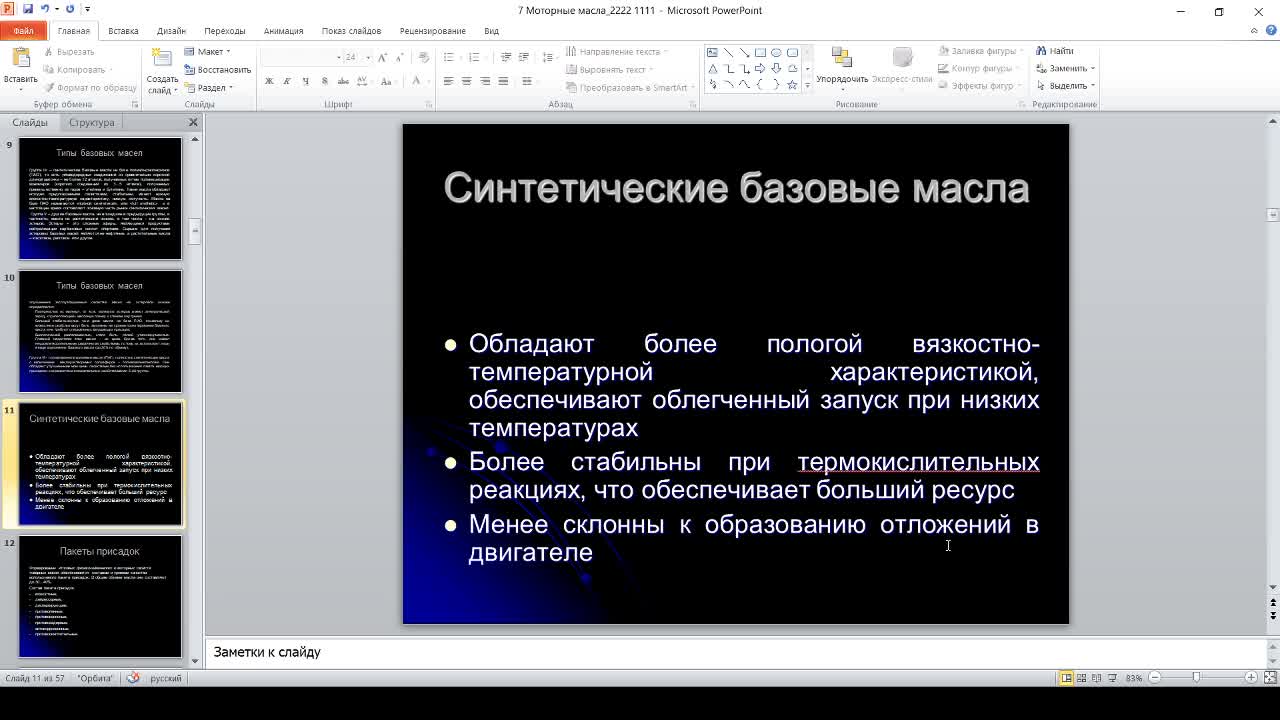Screen dimensions: 1280x720
Task: Click the Cut (Вырезать) command
Action: pyautogui.click(x=68, y=52)
